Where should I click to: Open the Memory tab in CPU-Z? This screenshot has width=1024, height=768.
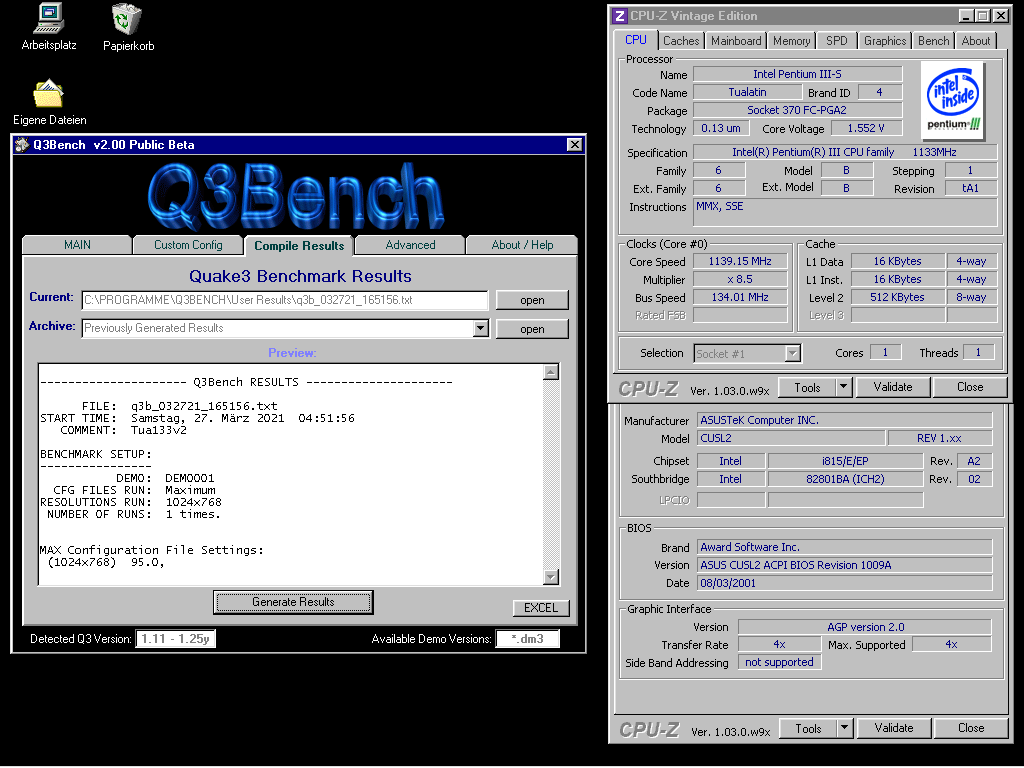click(792, 40)
